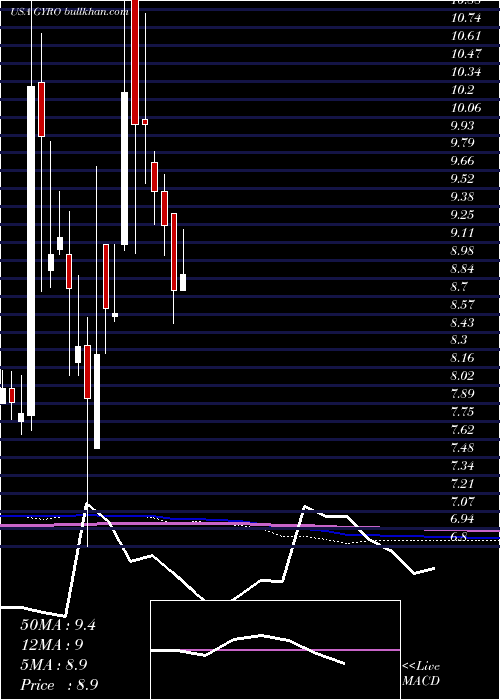The width and height of the screenshot is (500, 700).
Task: Select the 8.16 price axis label
Action: (x=462, y=358)
